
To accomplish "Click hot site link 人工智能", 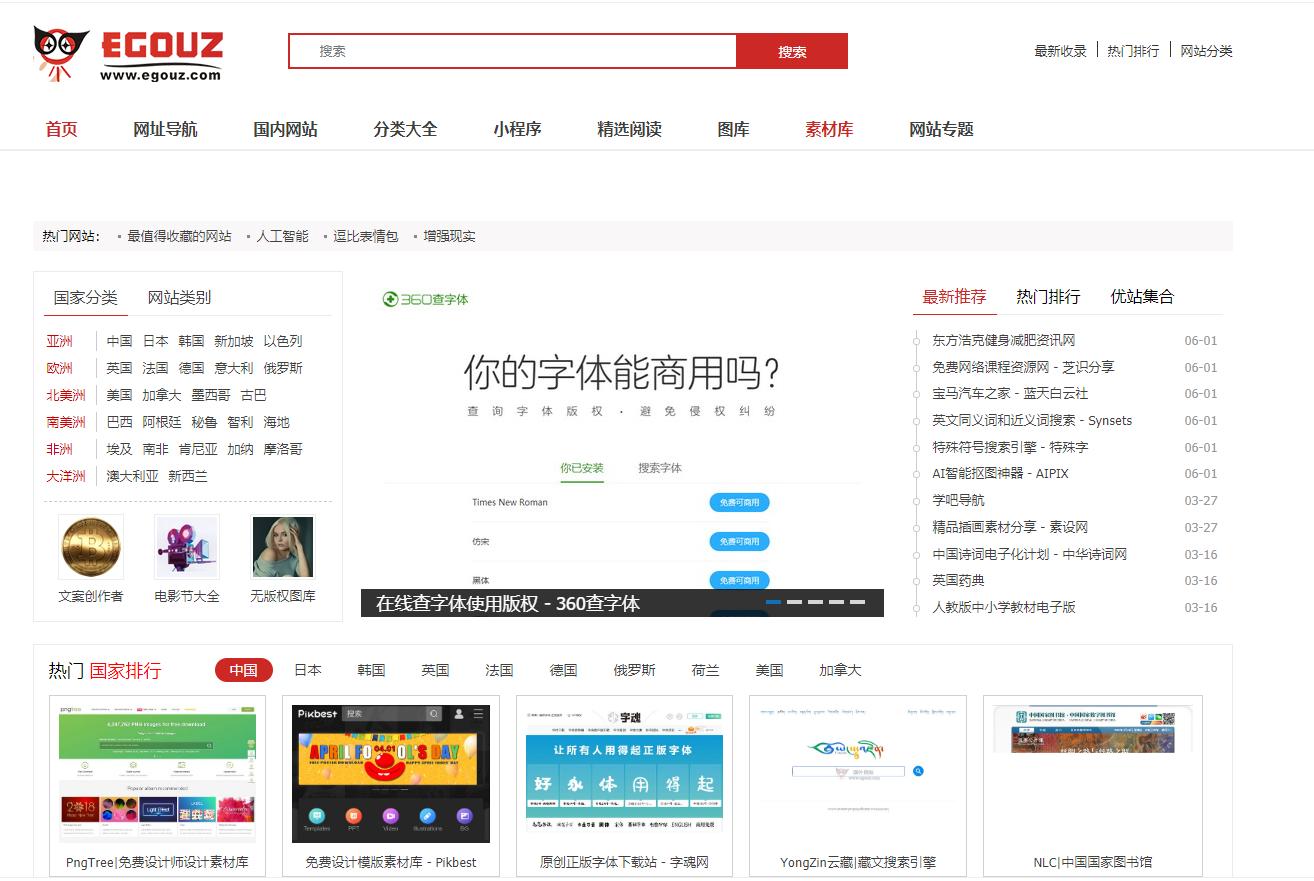I will (x=282, y=236).
